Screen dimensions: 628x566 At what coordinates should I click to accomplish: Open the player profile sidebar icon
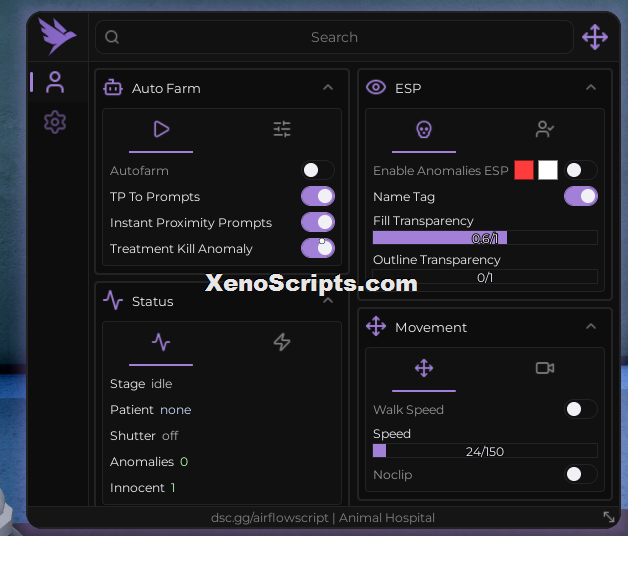55,82
